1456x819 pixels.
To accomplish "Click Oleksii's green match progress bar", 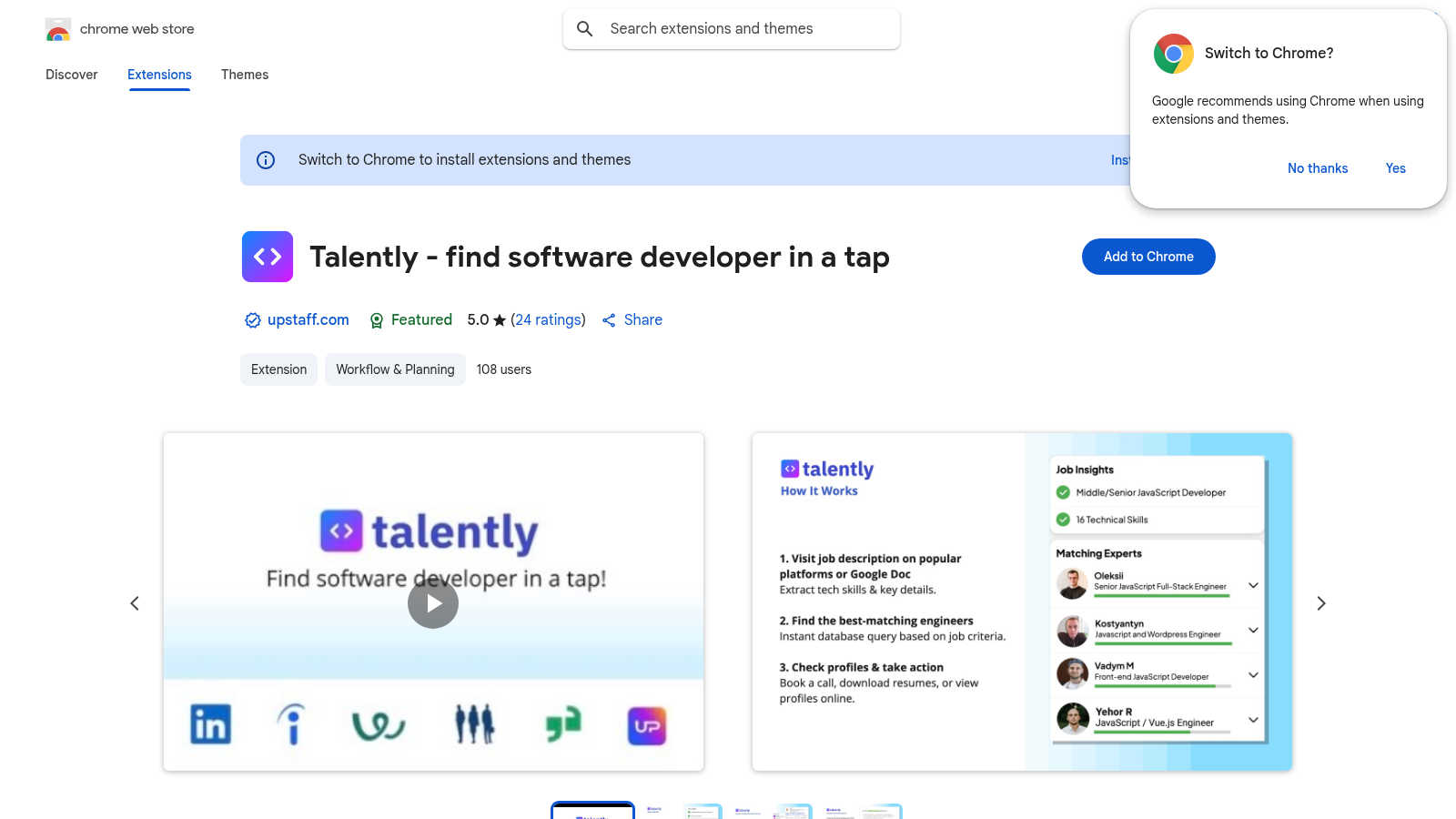I will 1161,596.
